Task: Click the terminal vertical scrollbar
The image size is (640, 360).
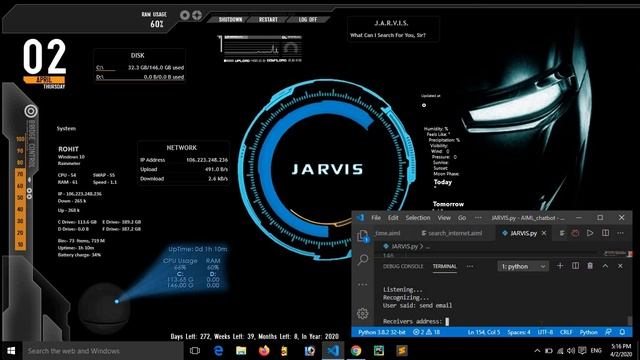Action: tap(629, 320)
